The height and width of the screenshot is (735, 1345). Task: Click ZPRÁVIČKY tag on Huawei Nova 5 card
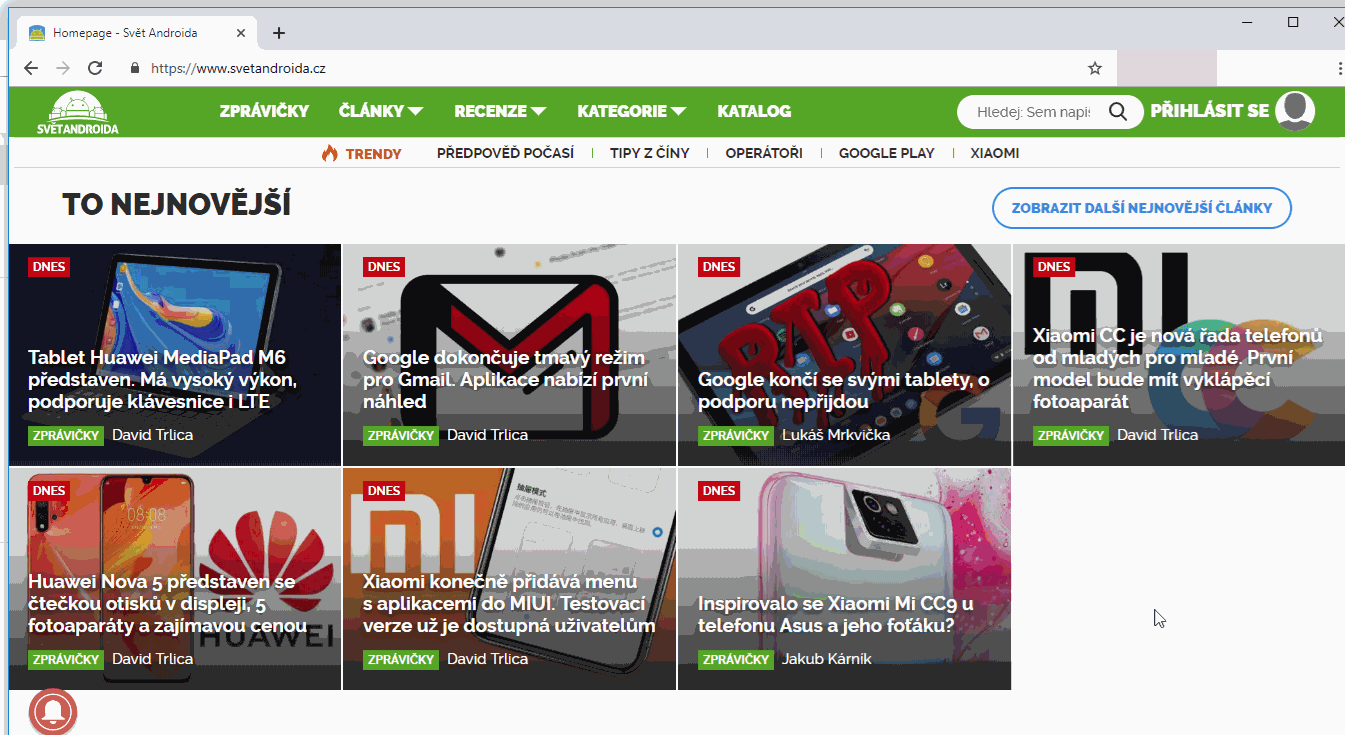point(66,660)
